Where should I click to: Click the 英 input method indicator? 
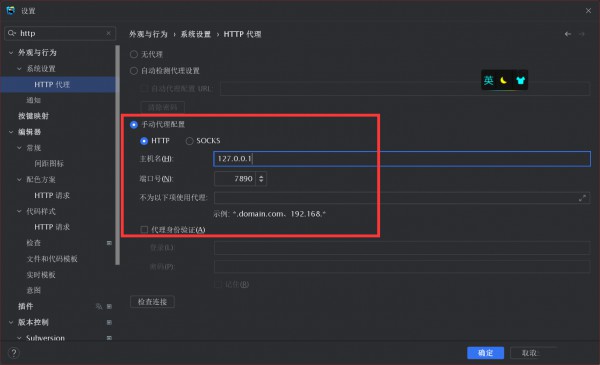488,80
